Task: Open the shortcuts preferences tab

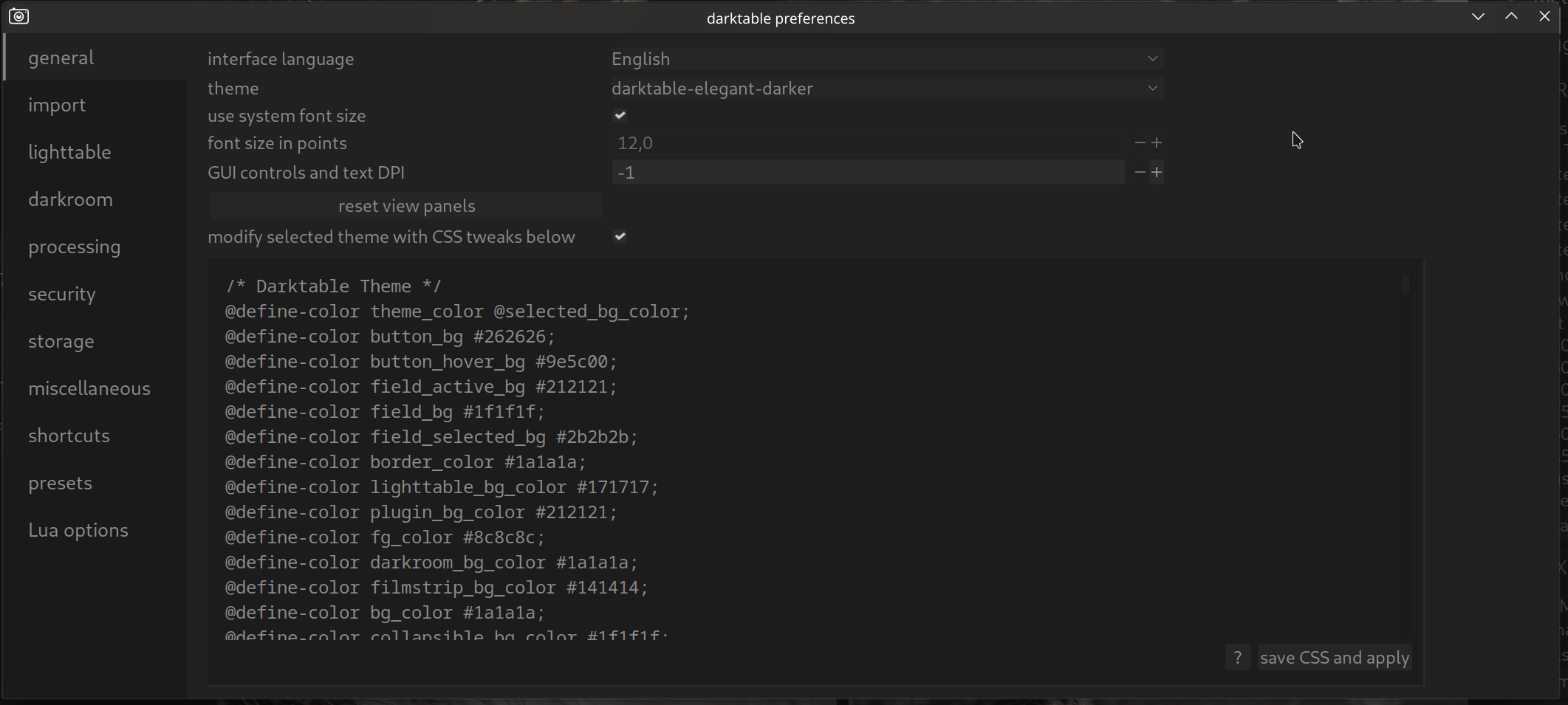Action: coord(69,436)
